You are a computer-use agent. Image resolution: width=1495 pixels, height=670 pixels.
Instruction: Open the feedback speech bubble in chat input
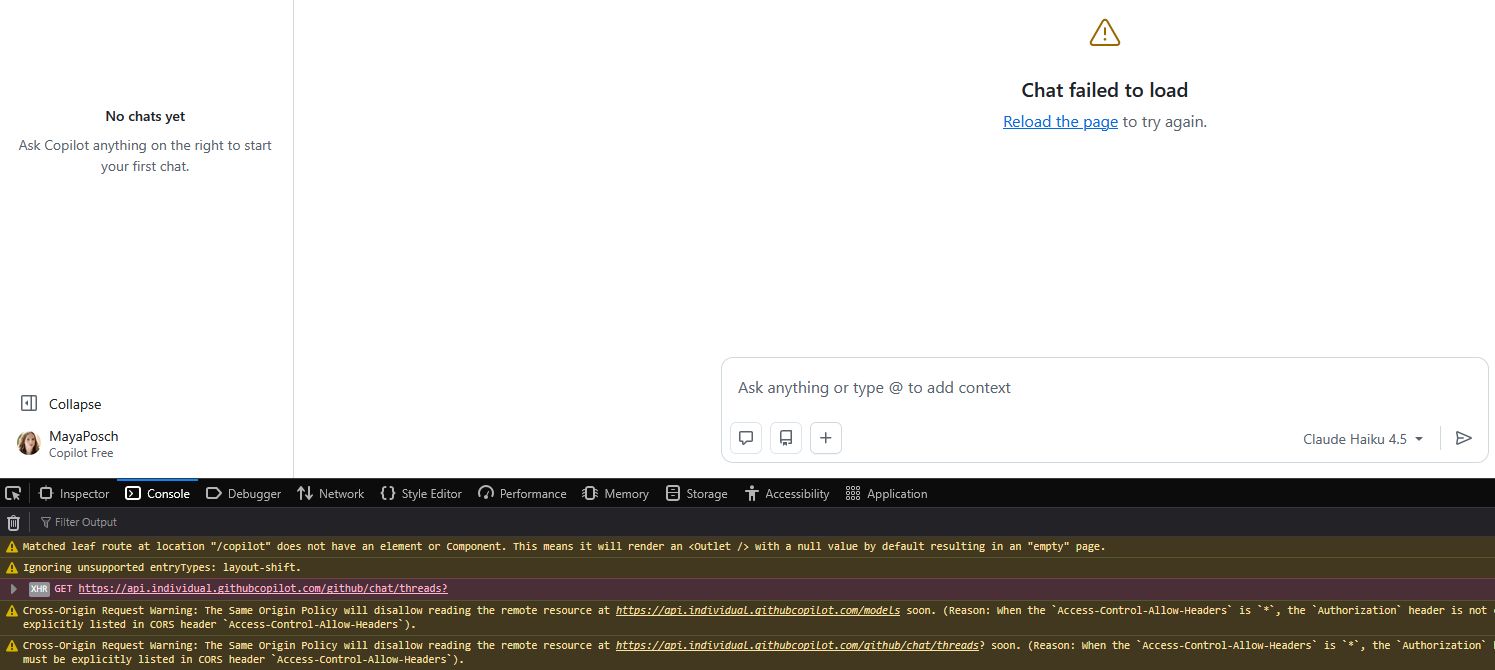click(745, 438)
